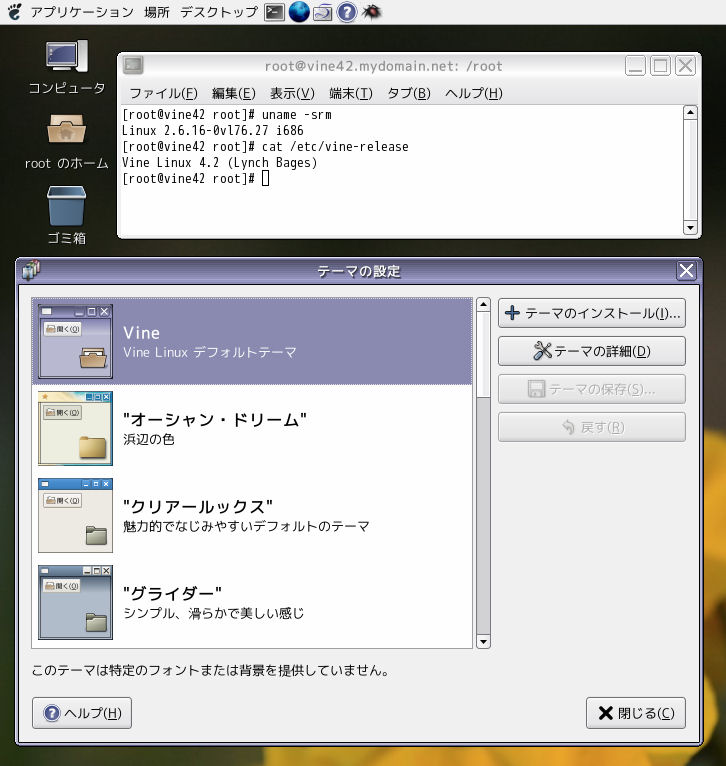Image resolution: width=726 pixels, height=766 pixels.
Task: Open デスクトップ menu in top panel
Action: [x=219, y=12]
